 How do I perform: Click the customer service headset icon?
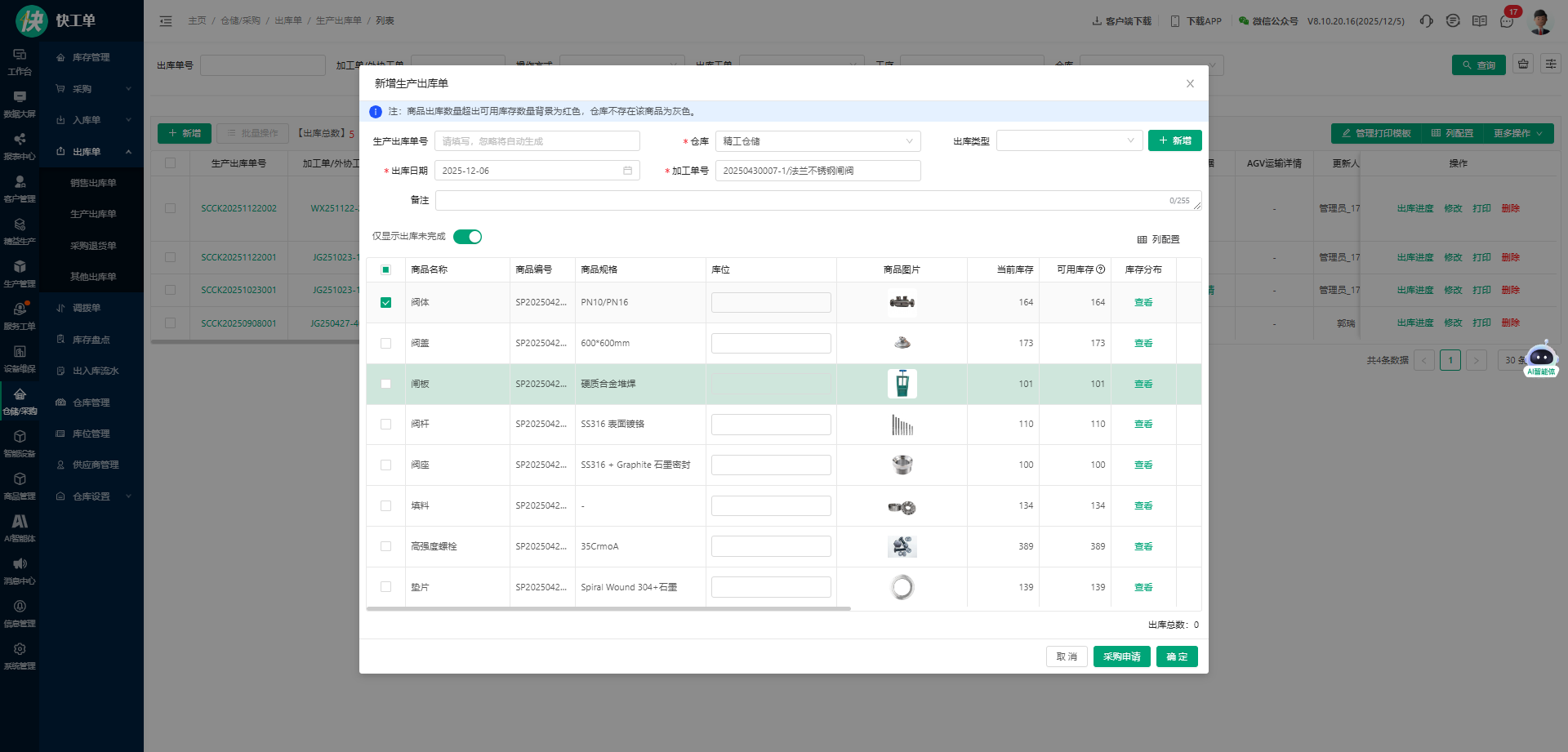pyautogui.click(x=1426, y=21)
